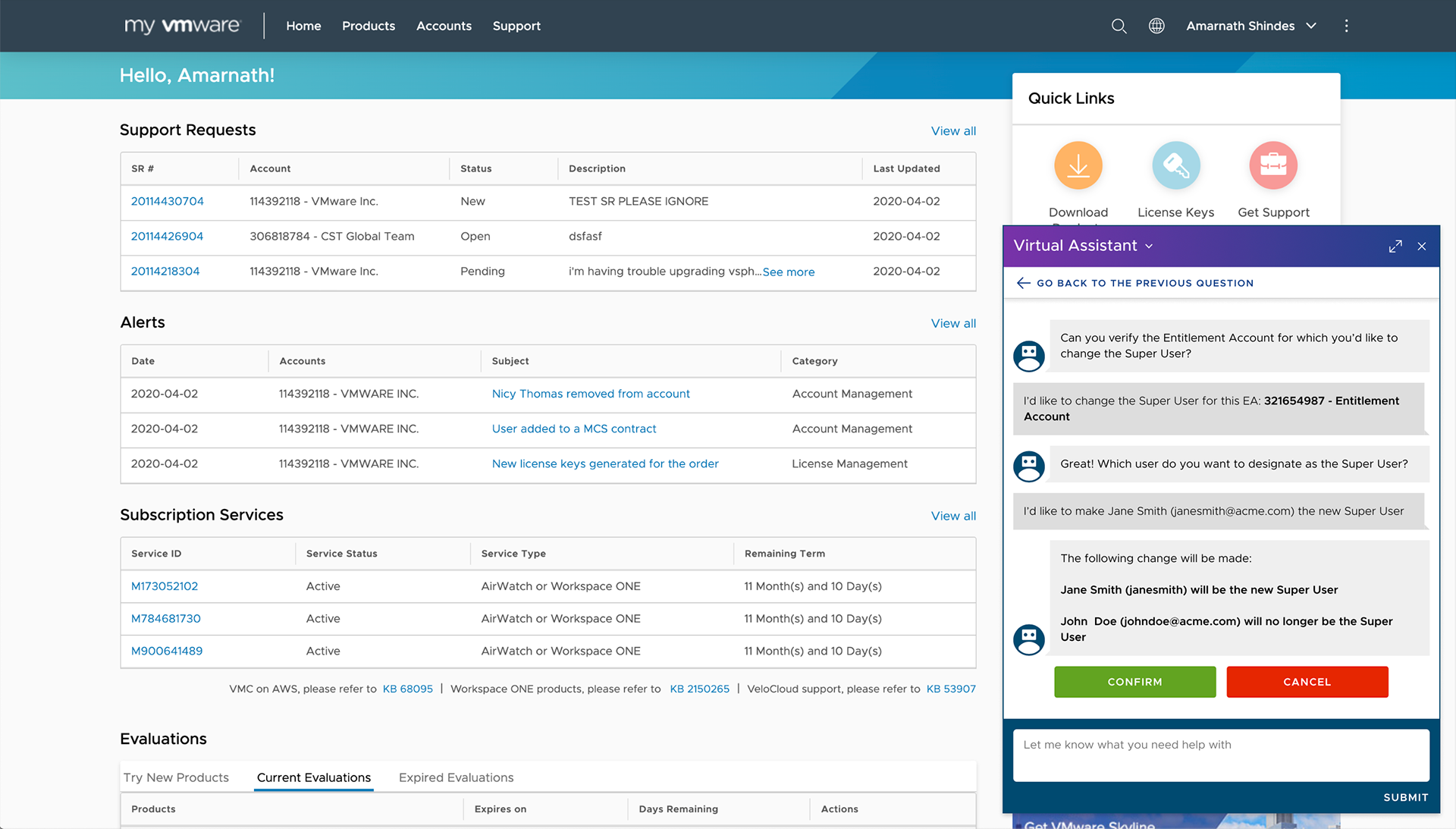Open the Accounts menu

(x=444, y=26)
